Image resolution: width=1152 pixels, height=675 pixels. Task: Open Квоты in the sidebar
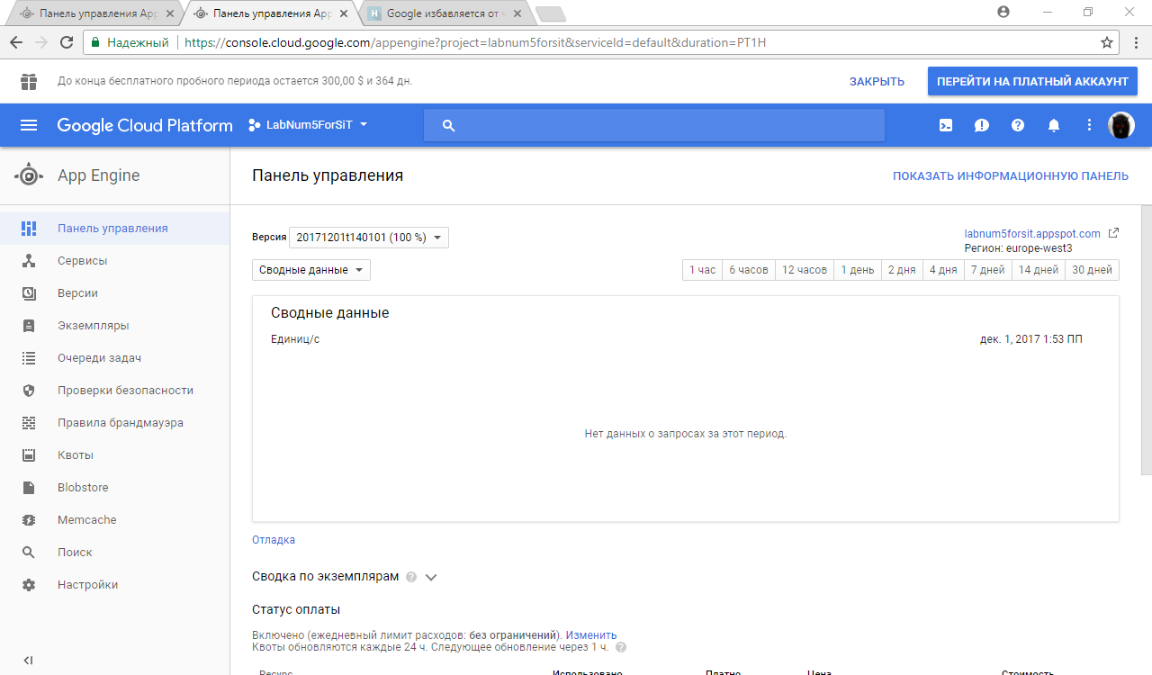[x=115, y=455]
